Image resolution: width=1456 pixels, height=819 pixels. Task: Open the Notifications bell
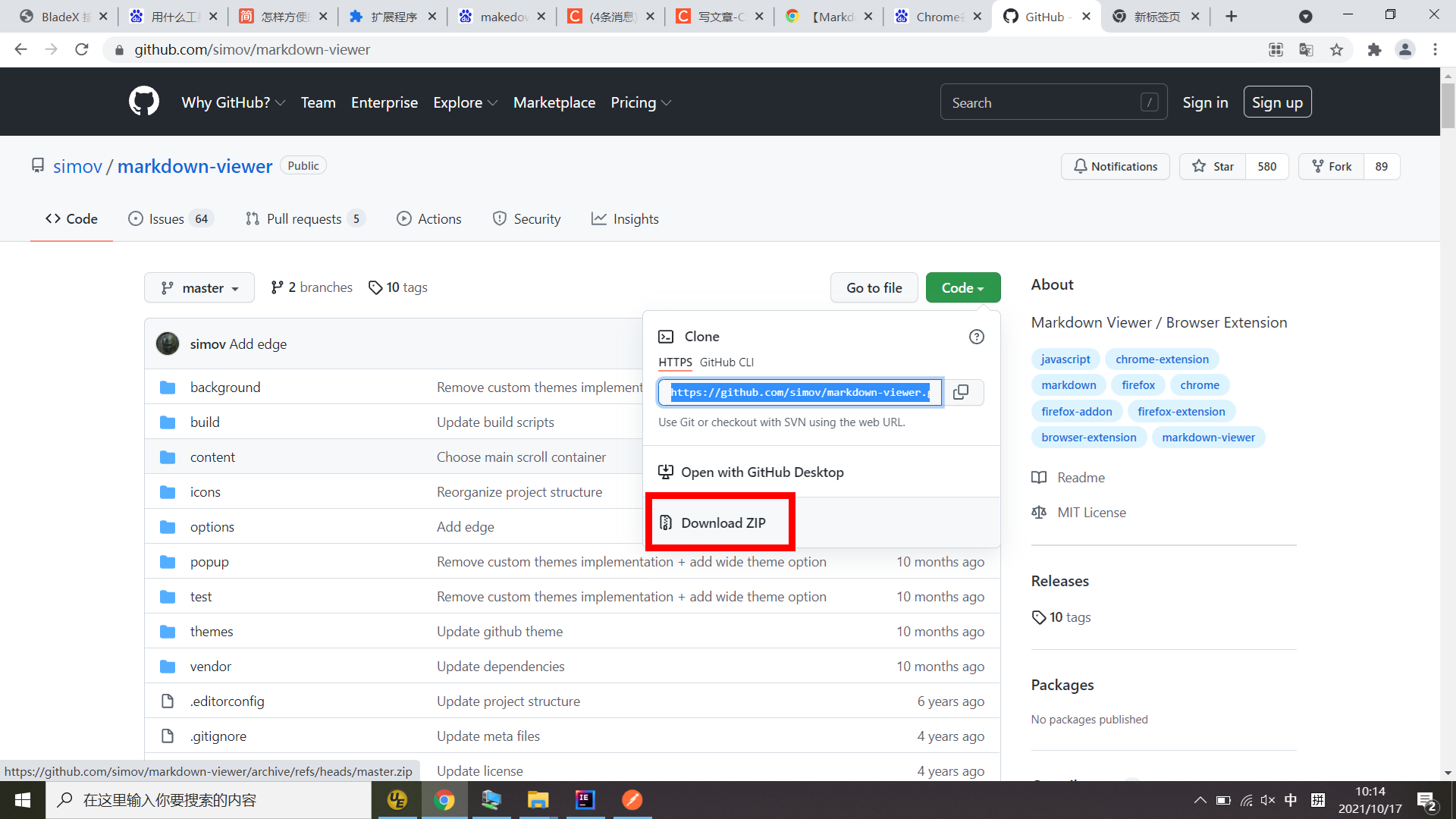point(1115,166)
